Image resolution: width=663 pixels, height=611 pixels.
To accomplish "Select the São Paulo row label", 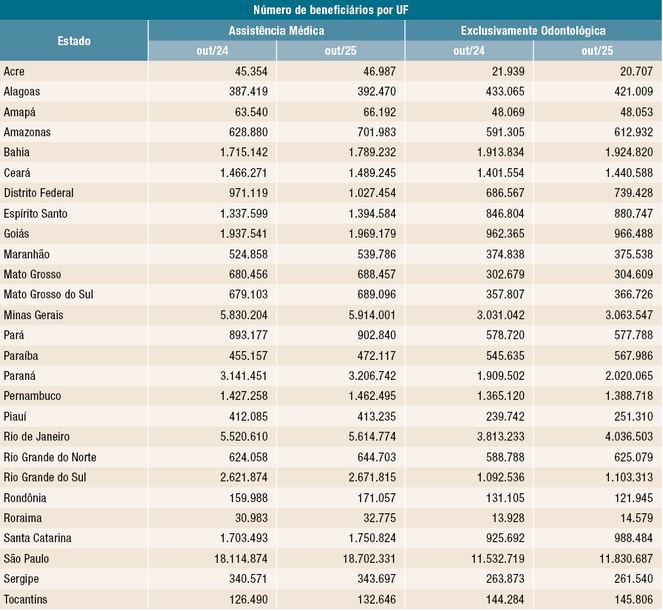I will (28, 558).
